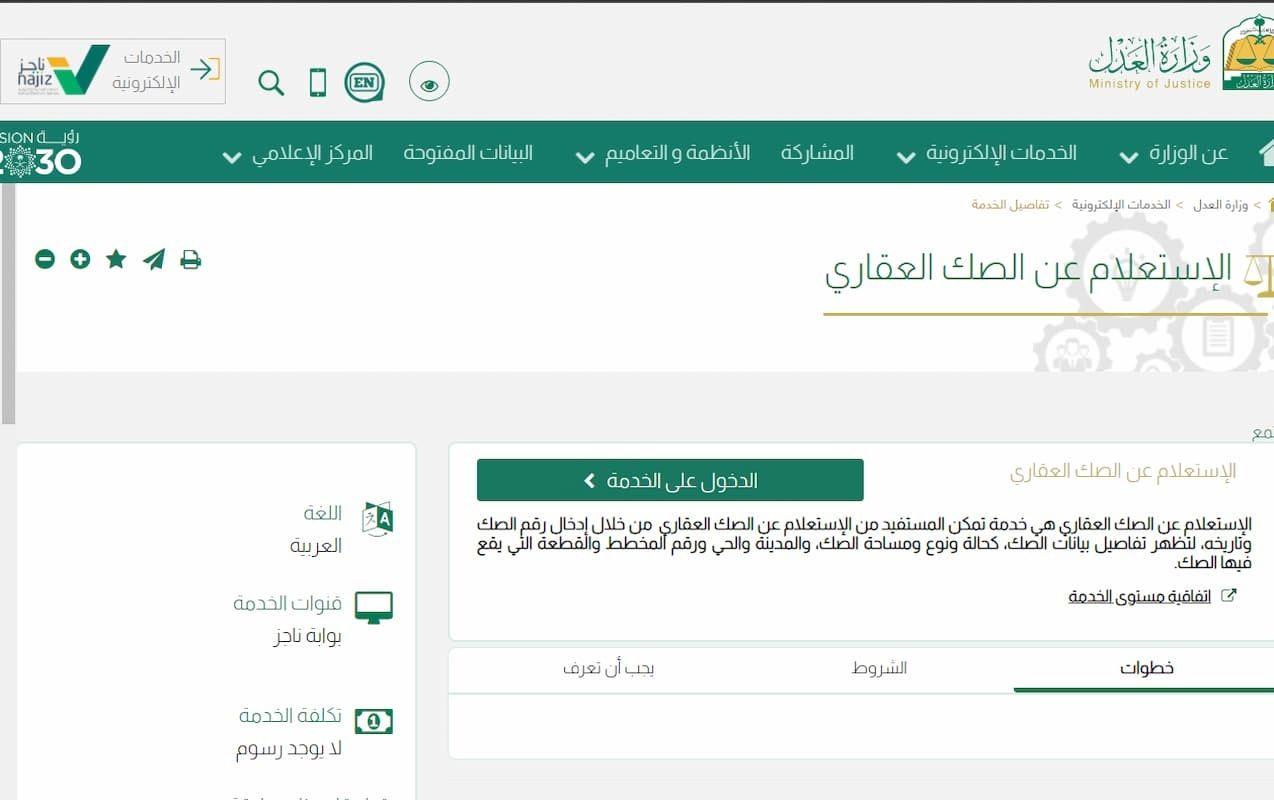Open the search icon in the header
Image resolution: width=1274 pixels, height=800 pixels.
pos(270,83)
